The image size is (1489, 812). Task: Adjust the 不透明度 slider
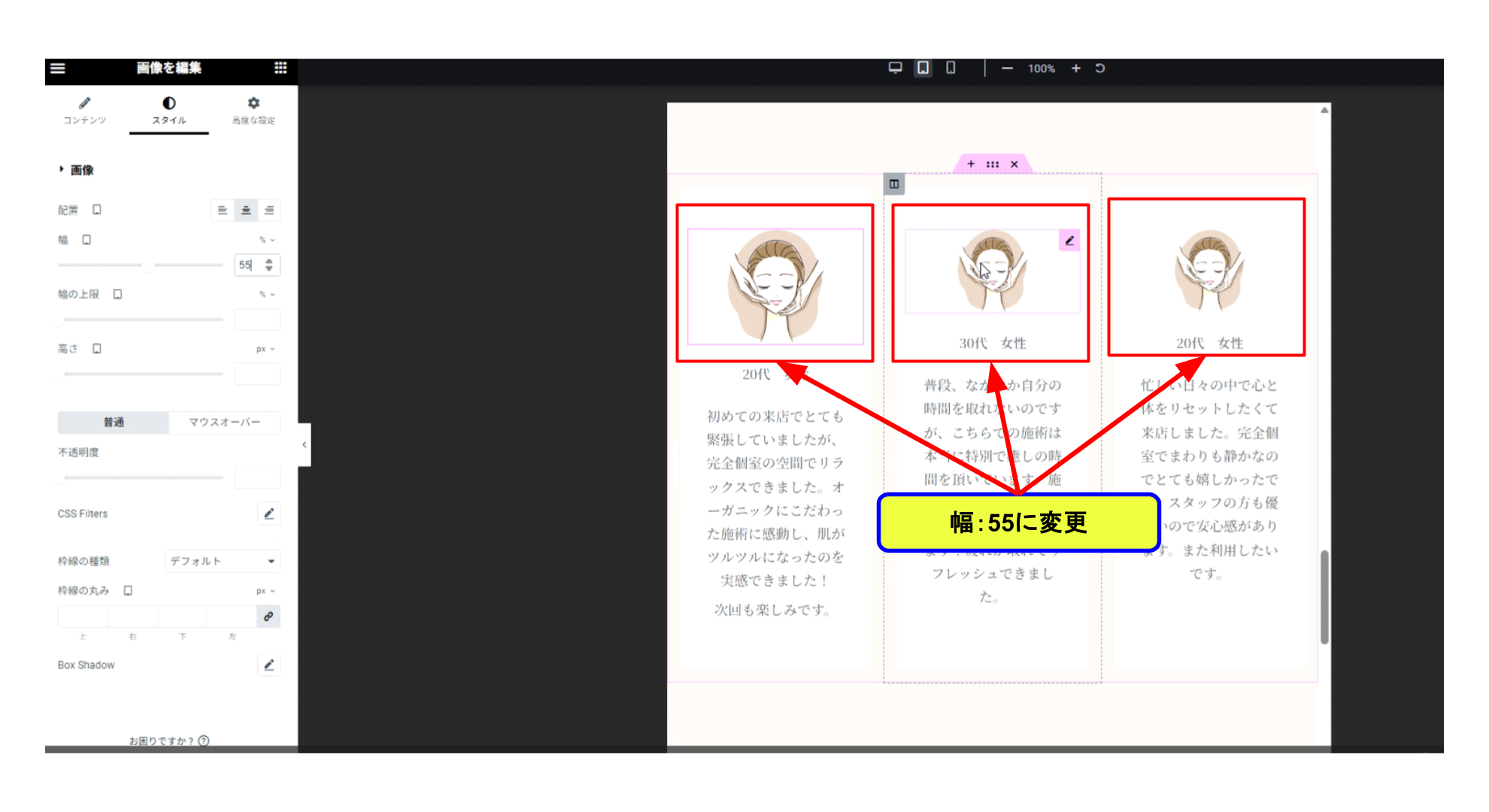[141, 477]
